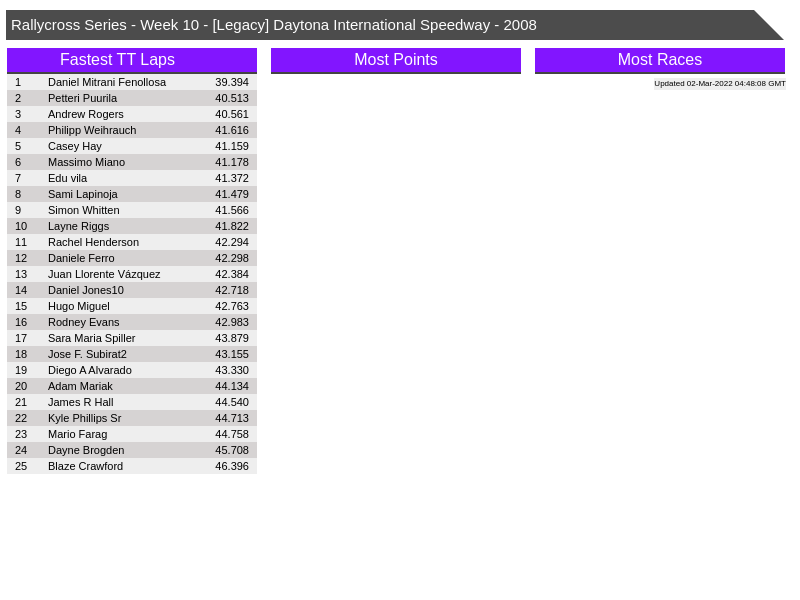
Task: Select driver Massimo Miano
Action: pos(86,162)
